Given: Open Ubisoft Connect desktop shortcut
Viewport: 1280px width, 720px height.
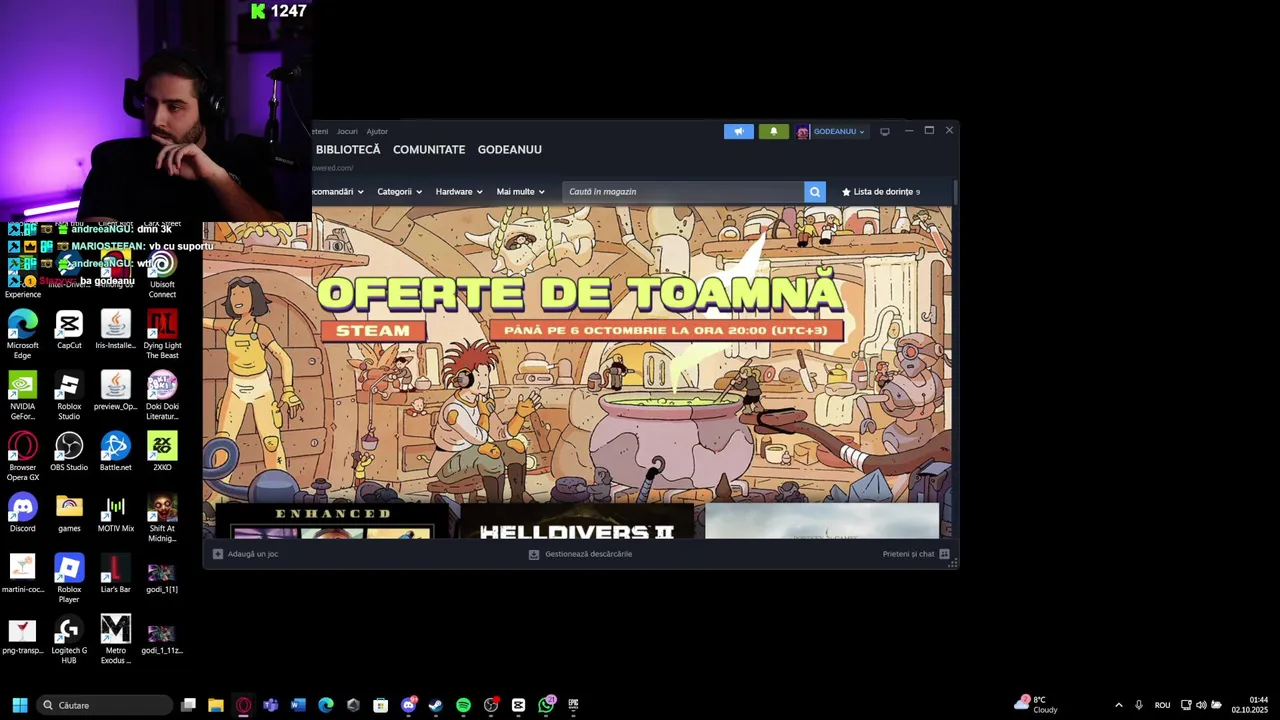Looking at the screenshot, I should tap(162, 274).
